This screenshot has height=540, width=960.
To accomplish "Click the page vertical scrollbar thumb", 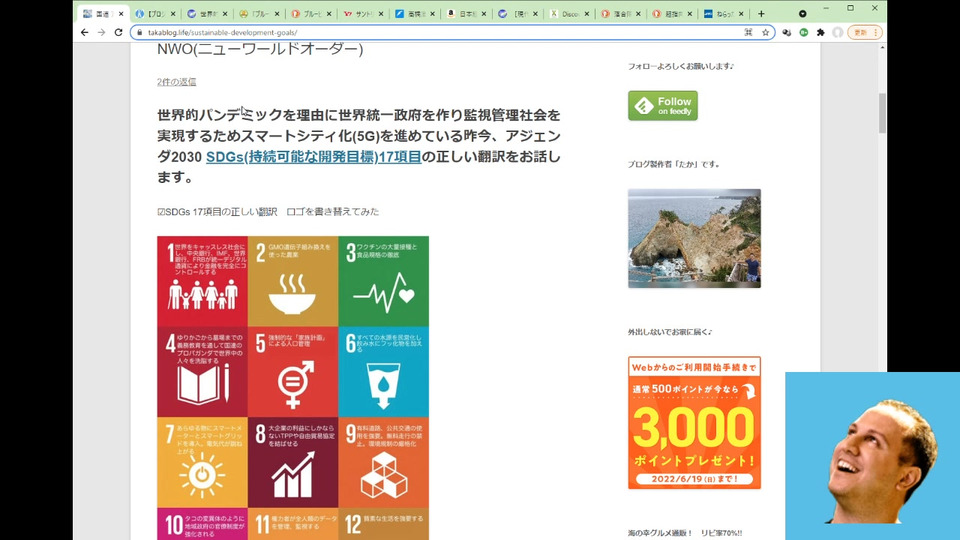I will 882,112.
